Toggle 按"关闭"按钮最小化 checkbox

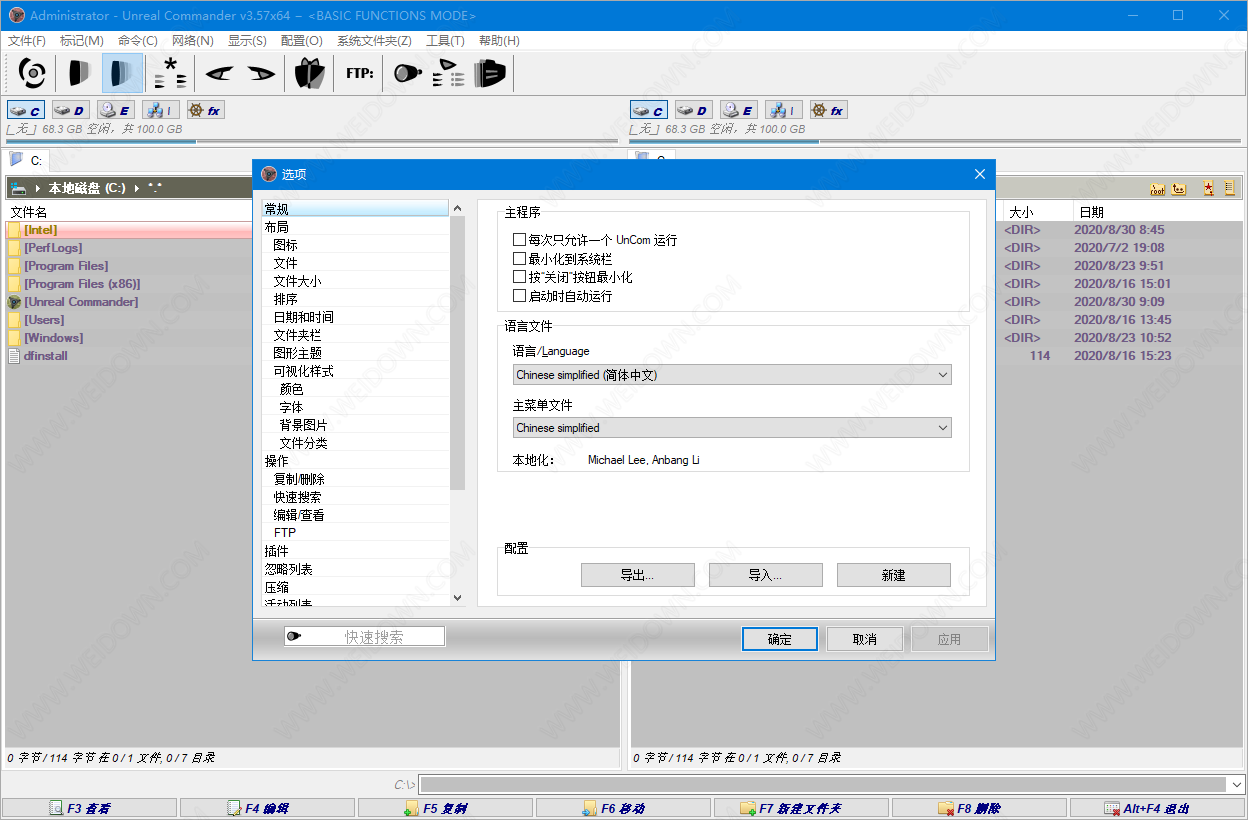click(519, 277)
